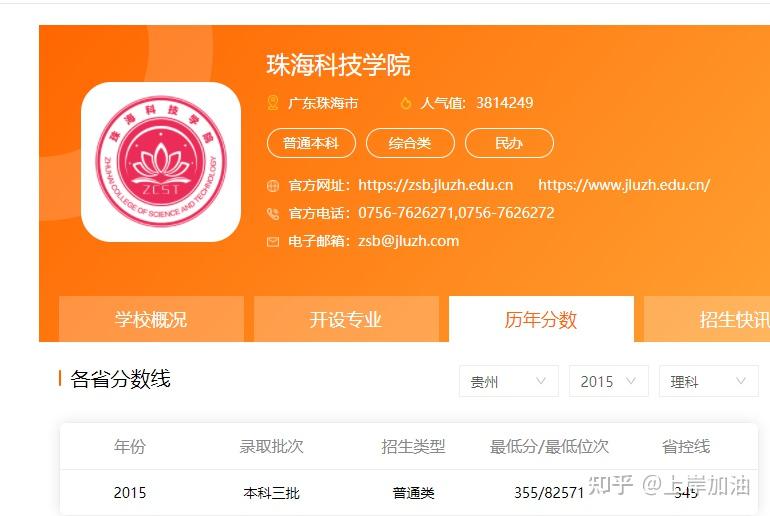This screenshot has height=516, width=770.
Task: Click the 2015 cell in the table row
Action: tap(130, 492)
